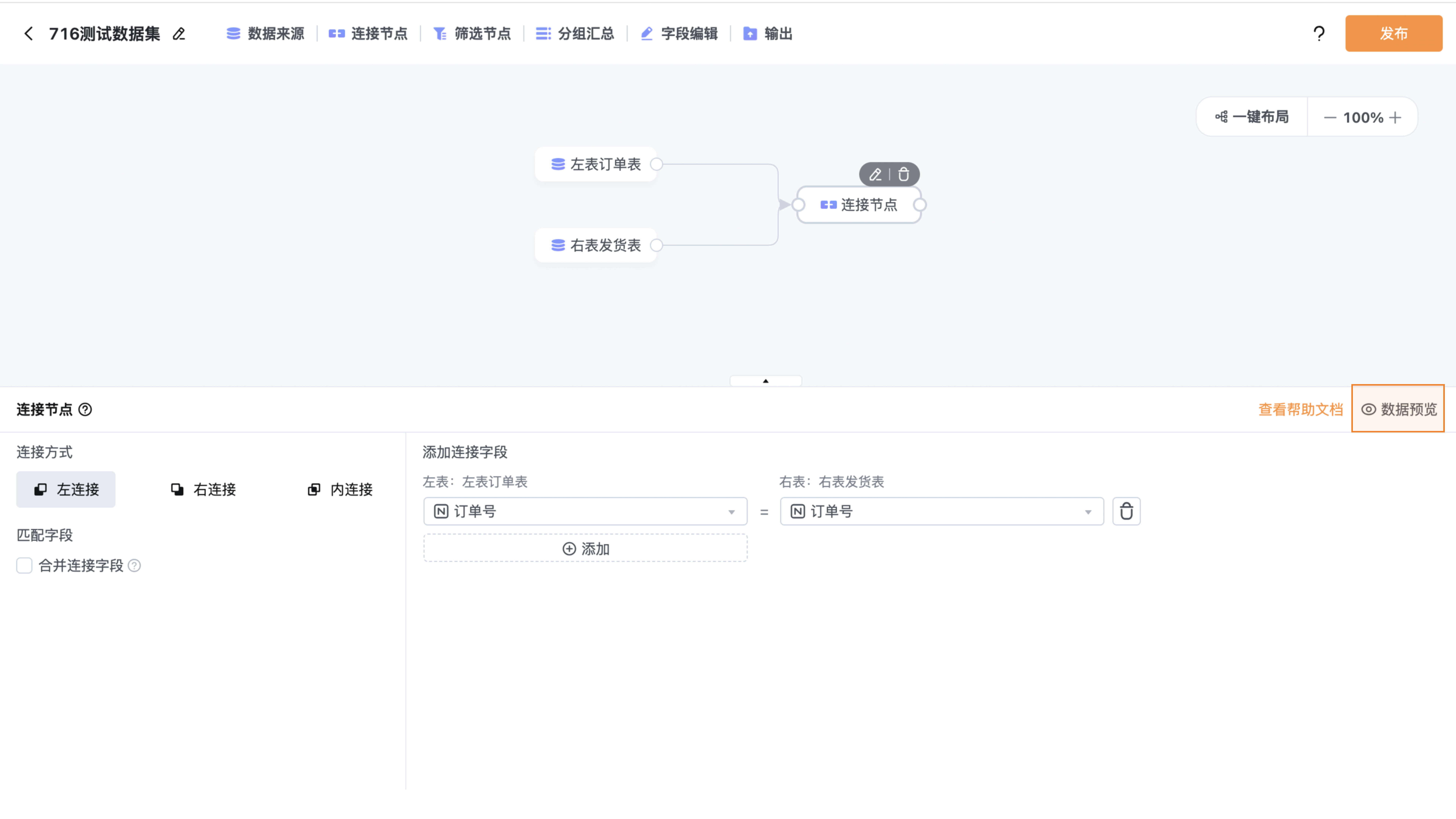This screenshot has width=1456, height=819.
Task: Apply 一键布局 auto layout
Action: [x=1252, y=117]
